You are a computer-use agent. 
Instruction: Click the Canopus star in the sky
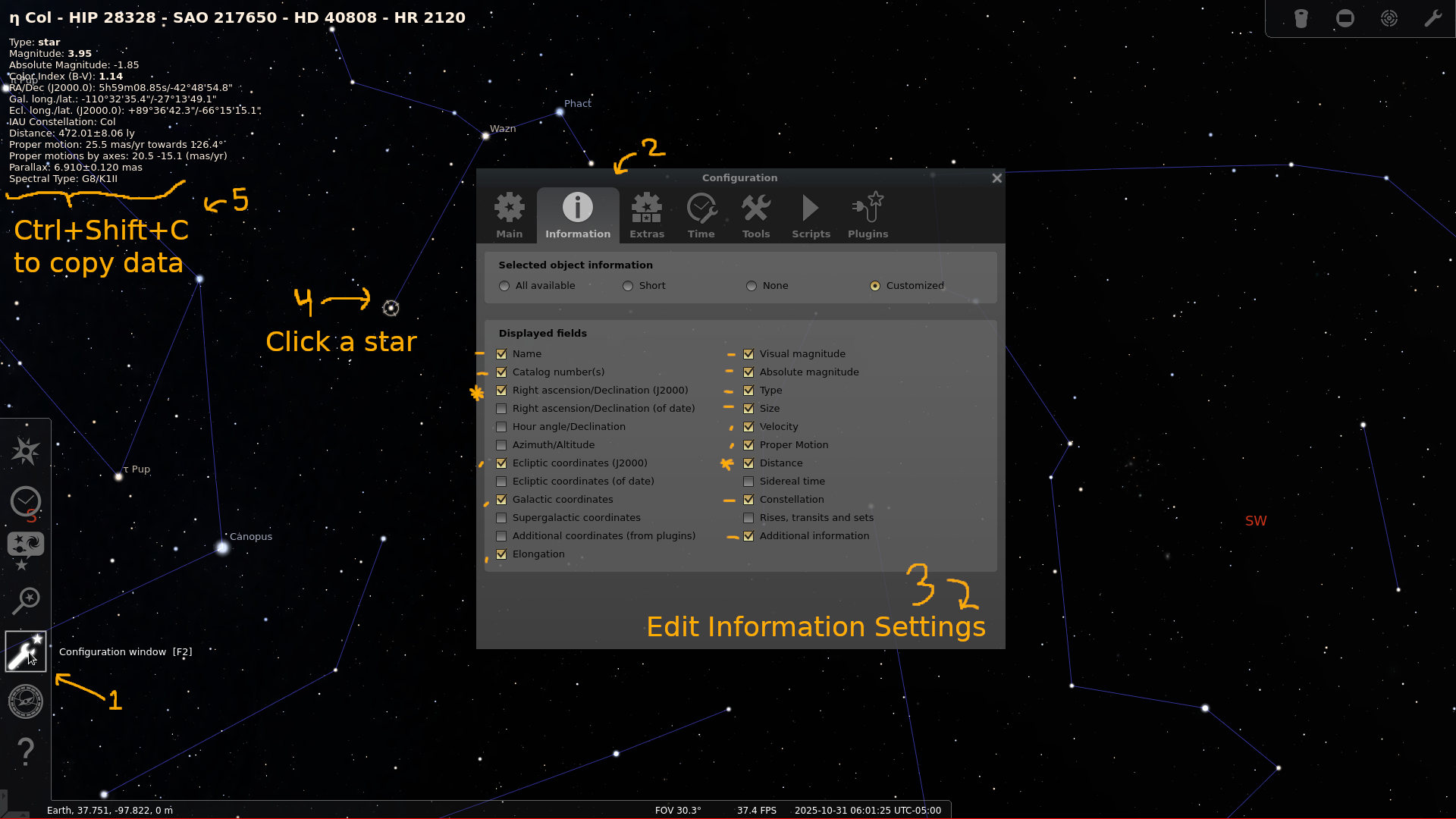pyautogui.click(x=222, y=548)
